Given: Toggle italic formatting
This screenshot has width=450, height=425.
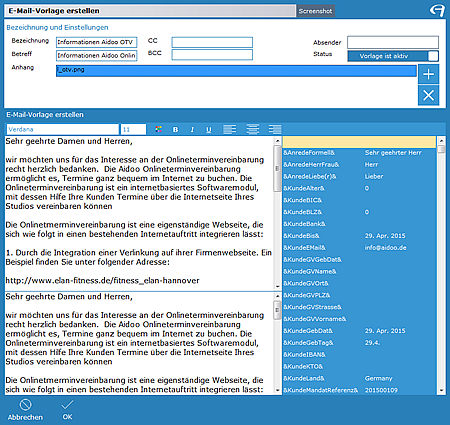Looking at the screenshot, I should coord(192,129).
